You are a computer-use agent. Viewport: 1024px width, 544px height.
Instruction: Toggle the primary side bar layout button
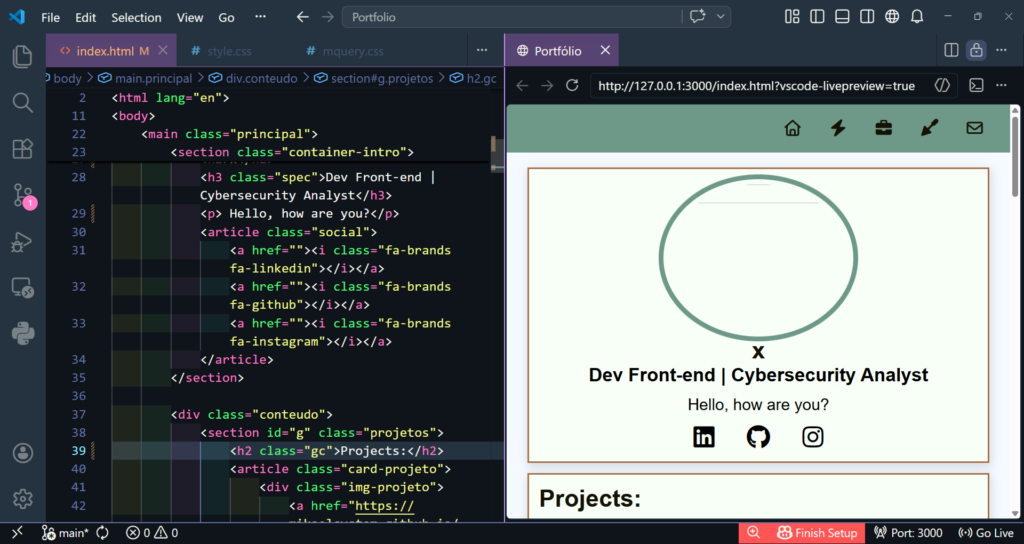(816, 17)
